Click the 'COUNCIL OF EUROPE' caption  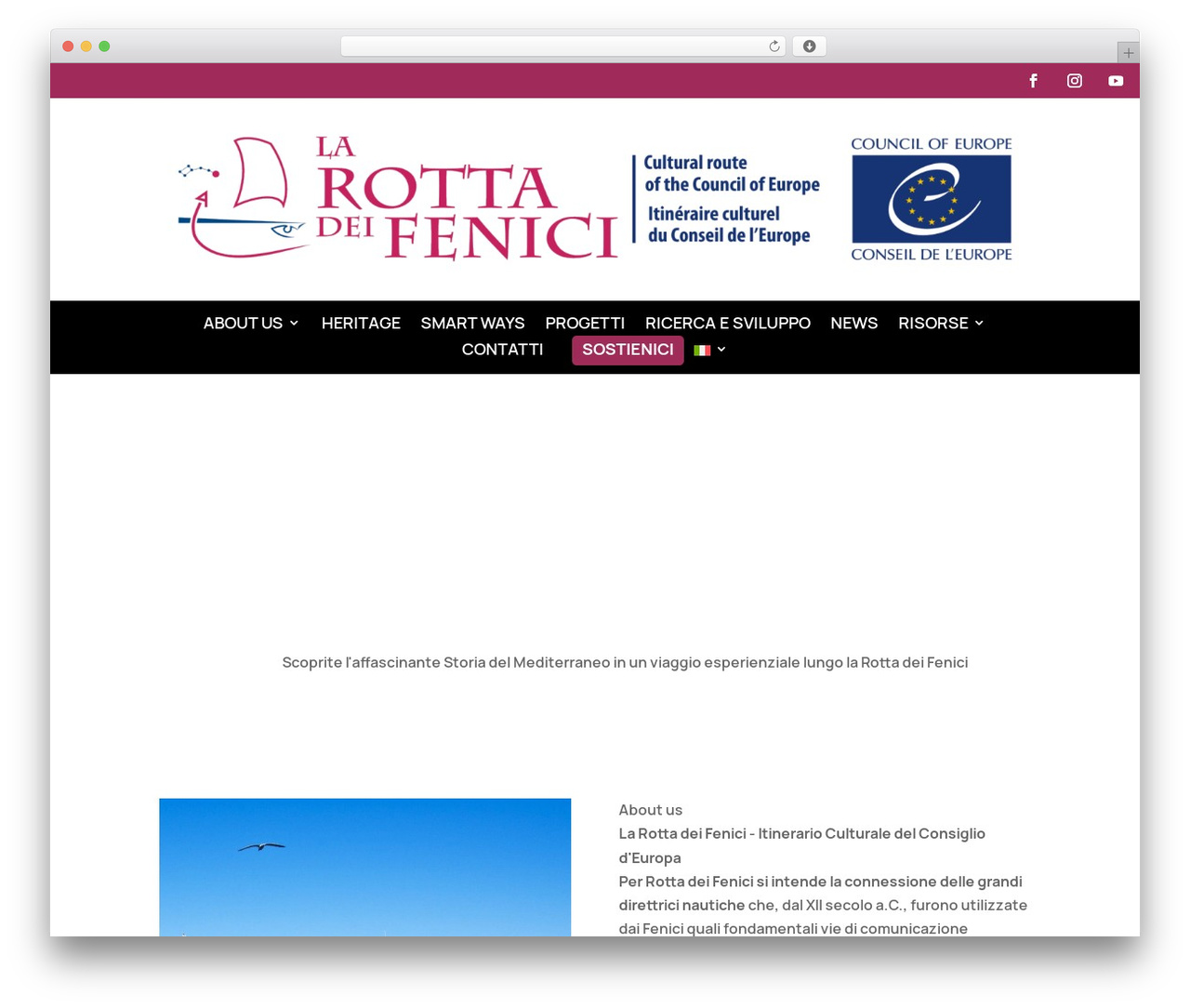pos(932,144)
